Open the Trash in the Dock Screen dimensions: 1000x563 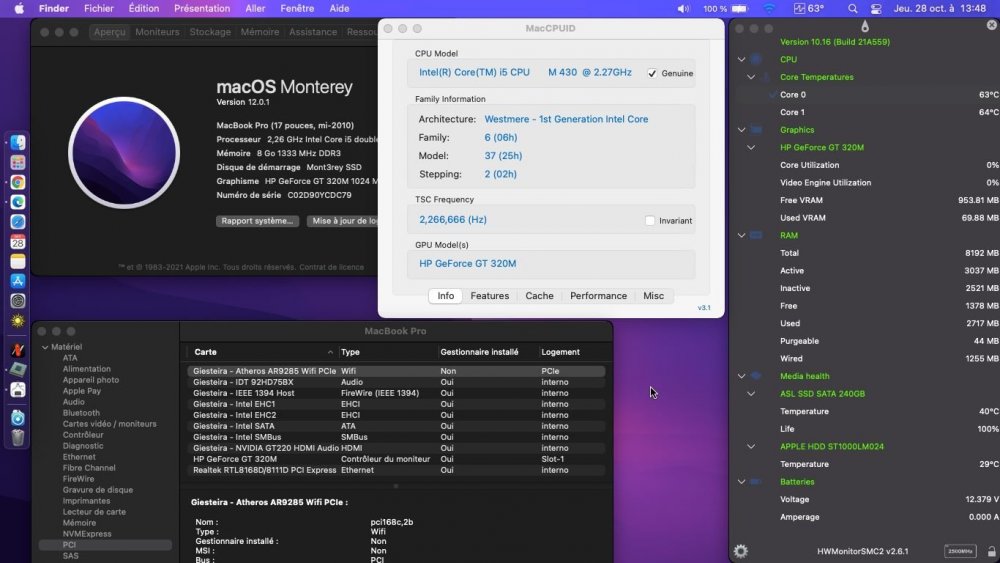tap(18, 437)
